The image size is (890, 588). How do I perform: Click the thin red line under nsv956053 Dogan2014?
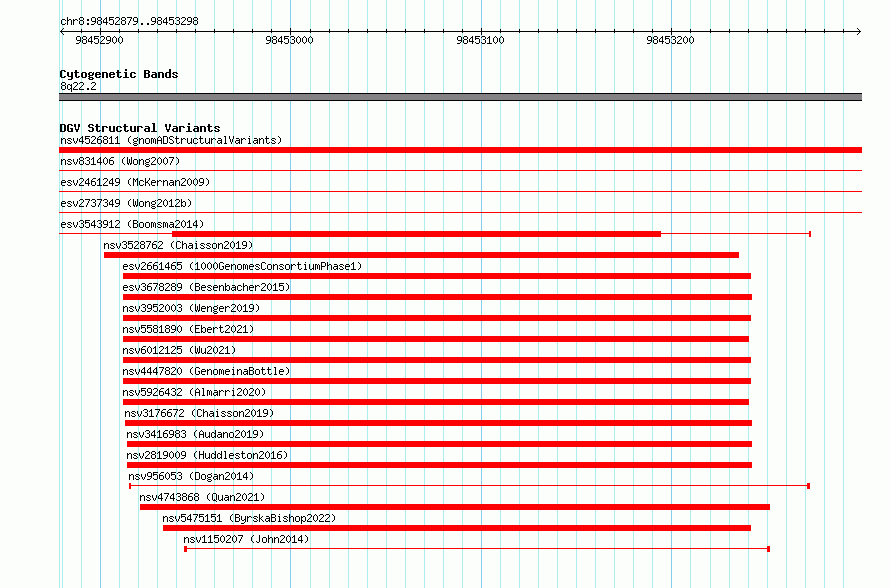pos(469,486)
